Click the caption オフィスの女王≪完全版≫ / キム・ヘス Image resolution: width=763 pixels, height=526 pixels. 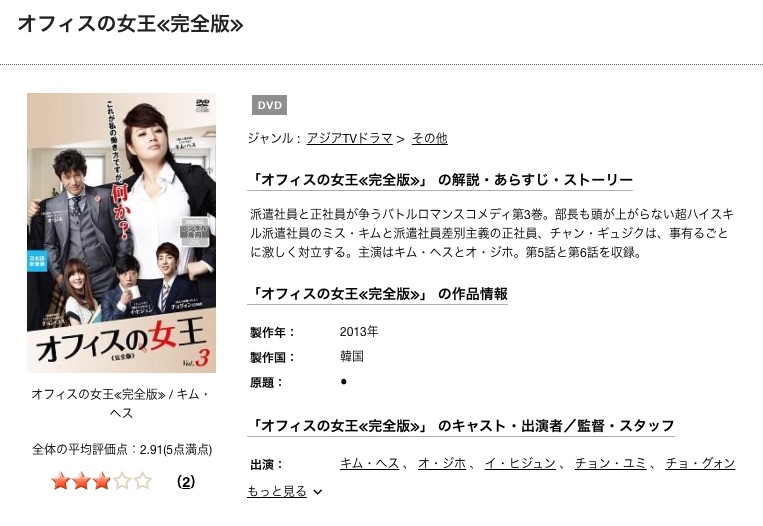tap(121, 403)
